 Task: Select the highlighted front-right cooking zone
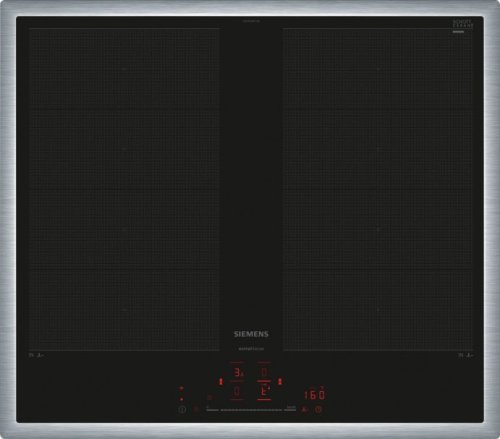pos(264,391)
